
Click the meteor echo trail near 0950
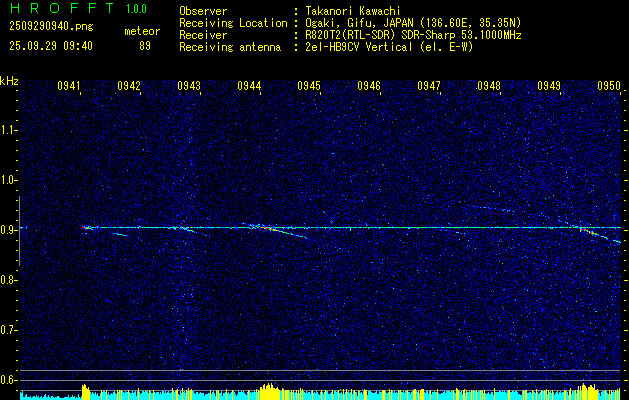[600, 235]
